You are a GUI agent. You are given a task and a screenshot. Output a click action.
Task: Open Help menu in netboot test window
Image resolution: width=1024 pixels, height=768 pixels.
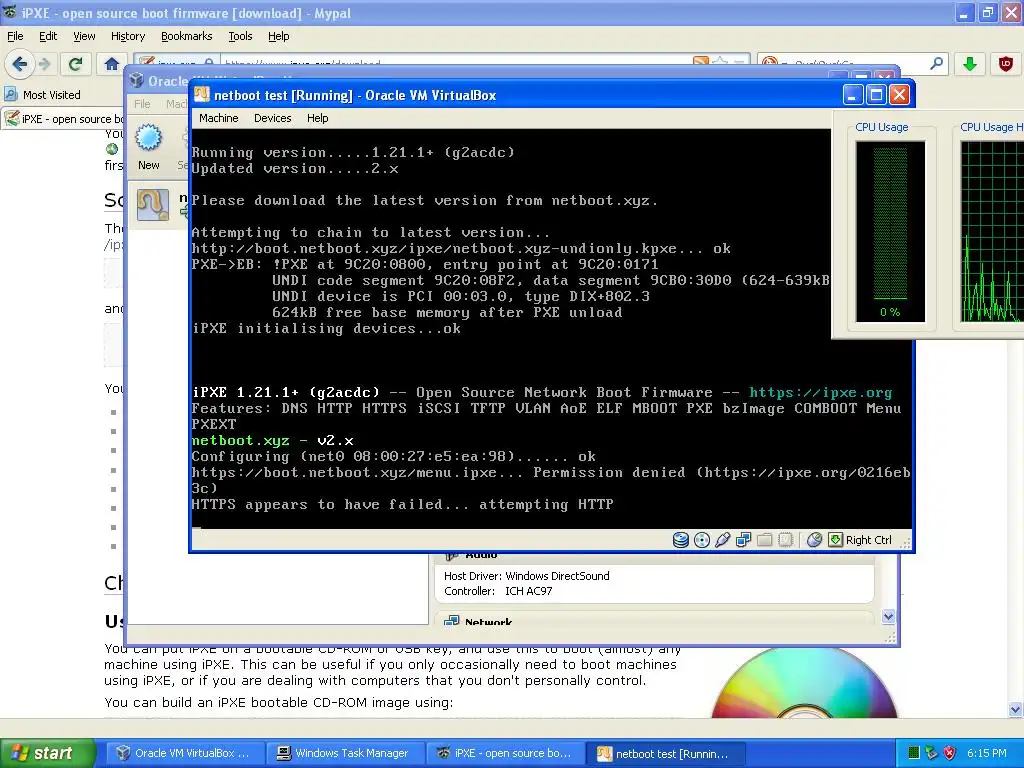(x=317, y=118)
